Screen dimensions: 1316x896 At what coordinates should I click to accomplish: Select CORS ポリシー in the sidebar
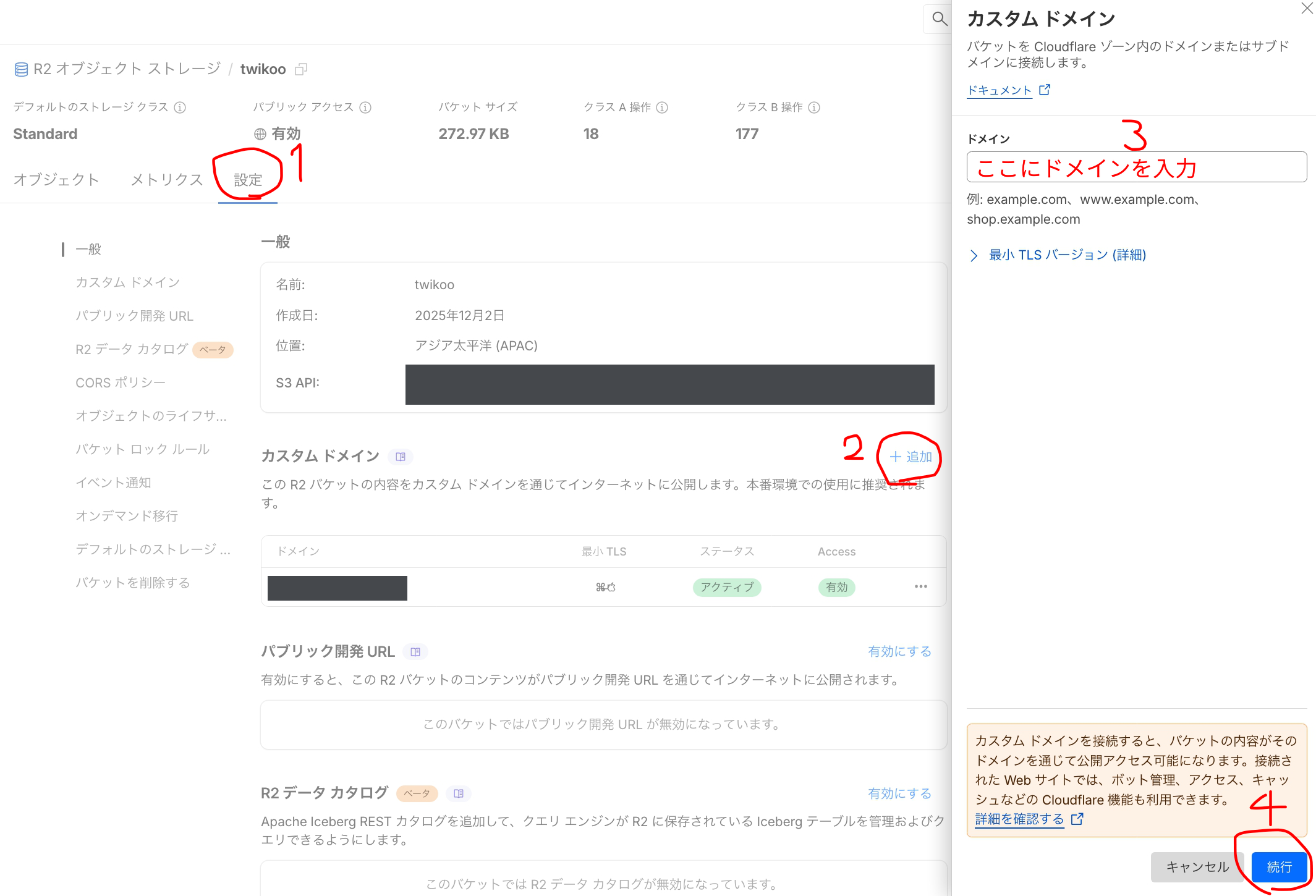tap(124, 382)
